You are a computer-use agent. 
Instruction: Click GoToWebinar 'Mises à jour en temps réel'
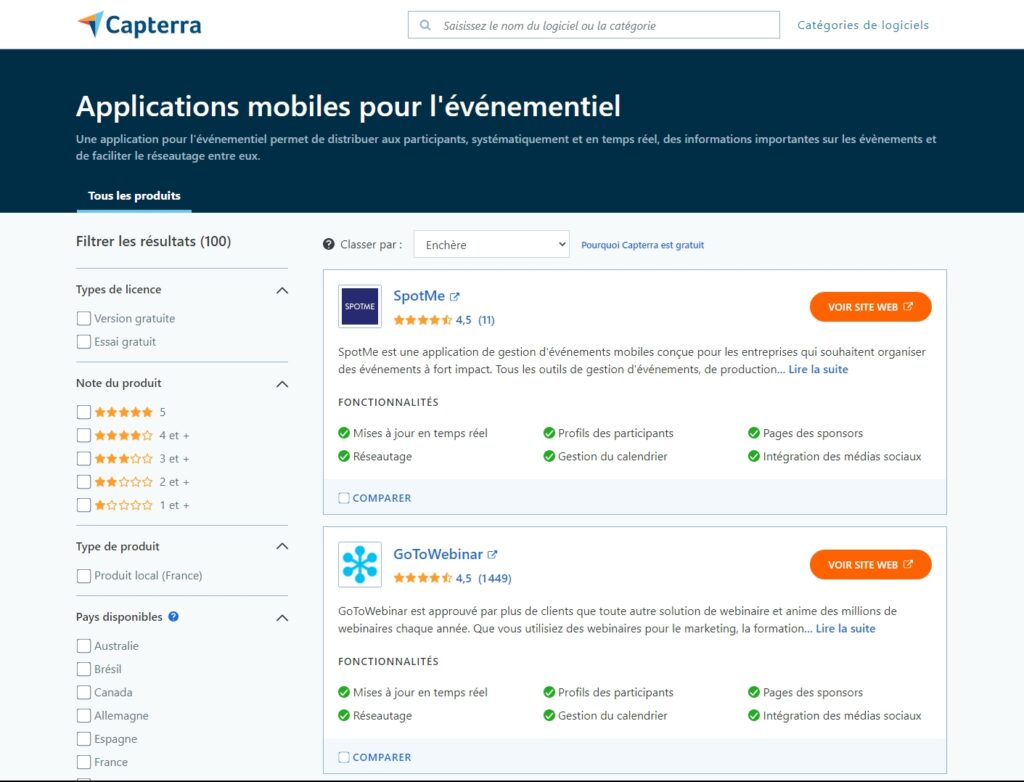point(420,692)
